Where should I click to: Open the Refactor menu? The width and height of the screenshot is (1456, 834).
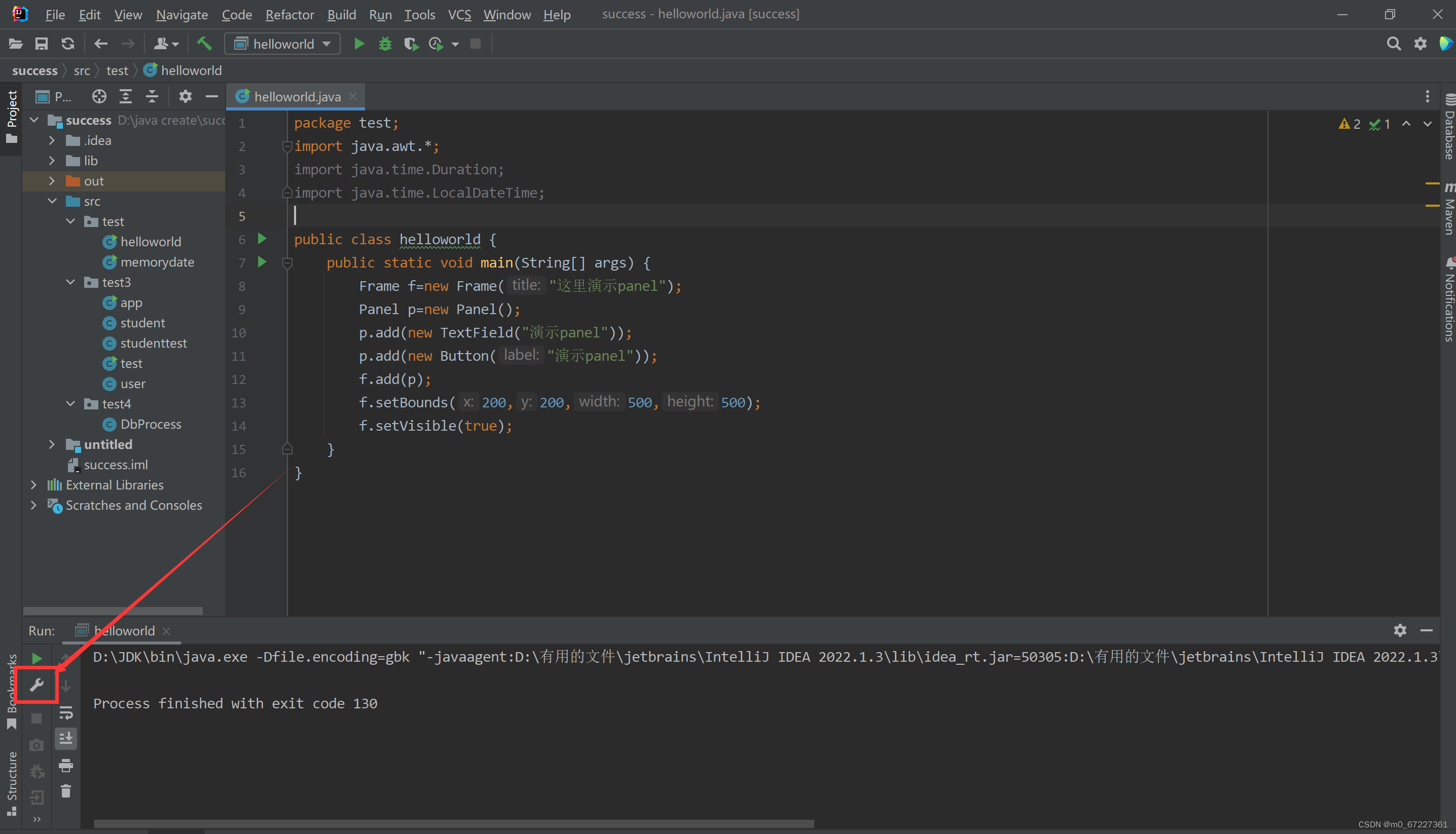click(x=289, y=14)
